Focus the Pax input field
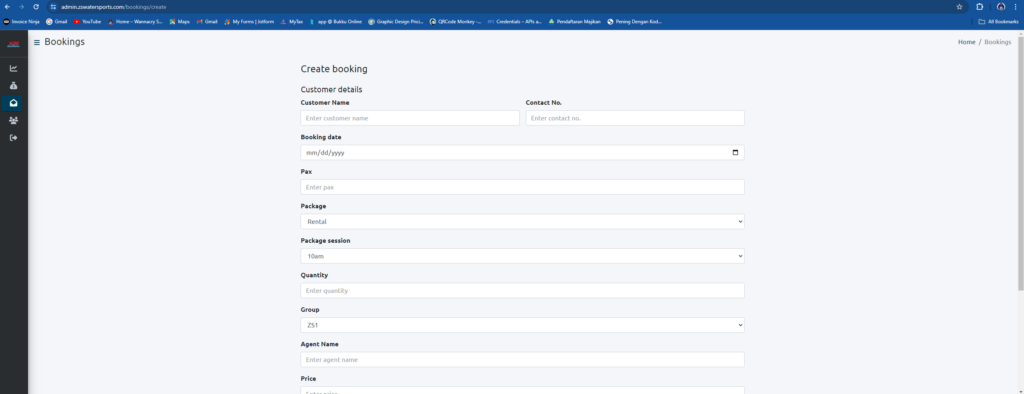 [x=522, y=187]
